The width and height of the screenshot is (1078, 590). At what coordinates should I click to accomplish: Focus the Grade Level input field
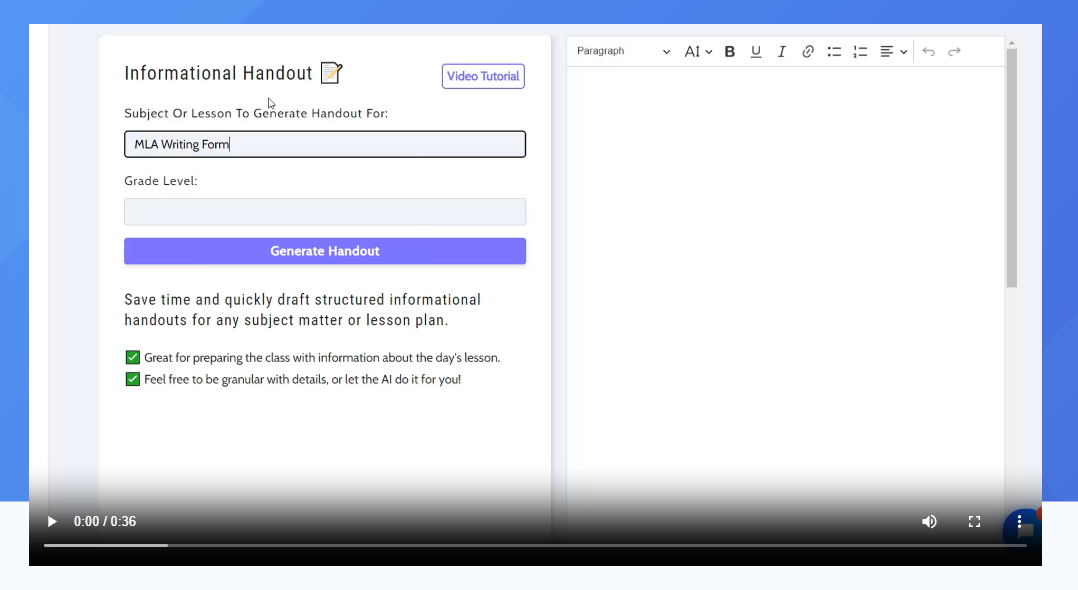(325, 212)
